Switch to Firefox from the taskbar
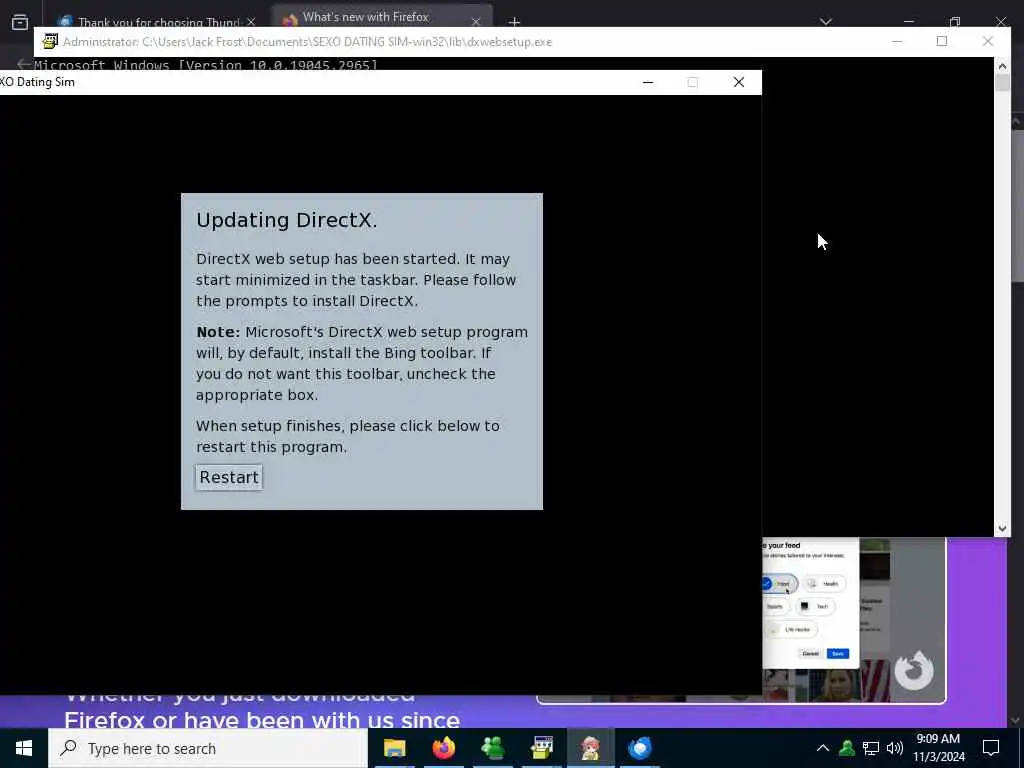The height and width of the screenshot is (768, 1024). [x=443, y=748]
